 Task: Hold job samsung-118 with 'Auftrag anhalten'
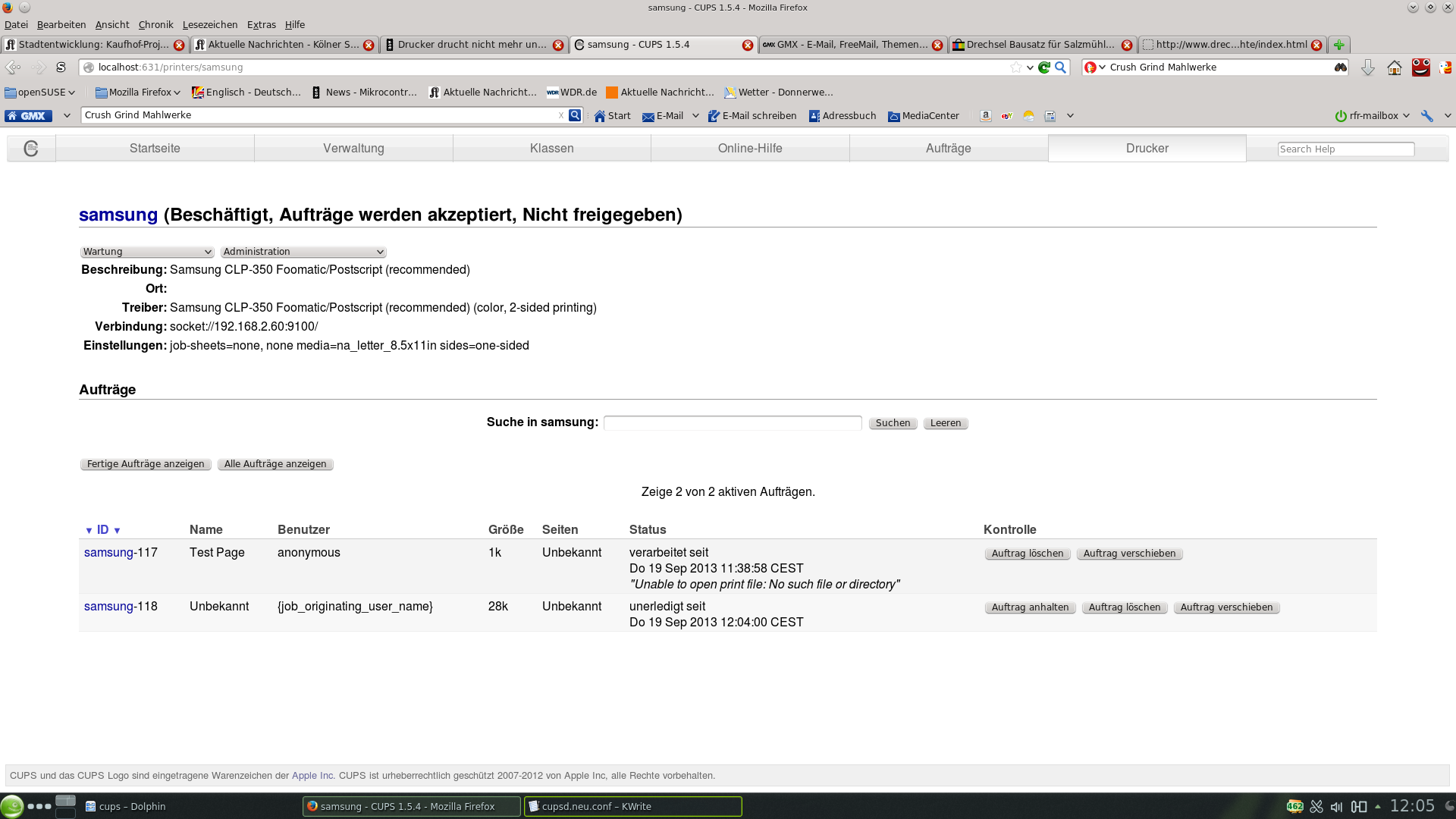point(1030,607)
